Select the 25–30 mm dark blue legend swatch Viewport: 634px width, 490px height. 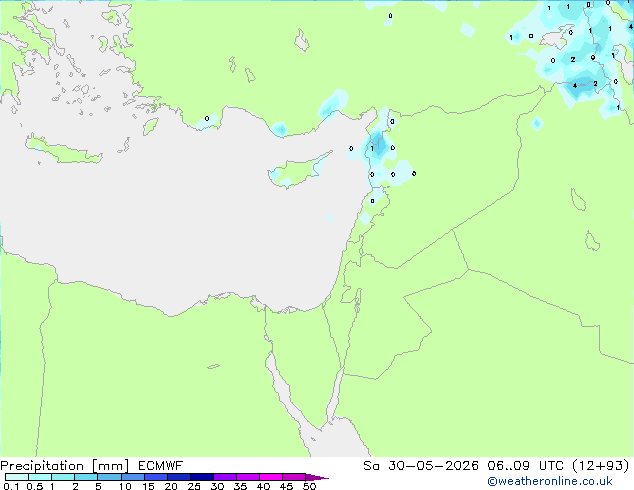[x=201, y=477]
